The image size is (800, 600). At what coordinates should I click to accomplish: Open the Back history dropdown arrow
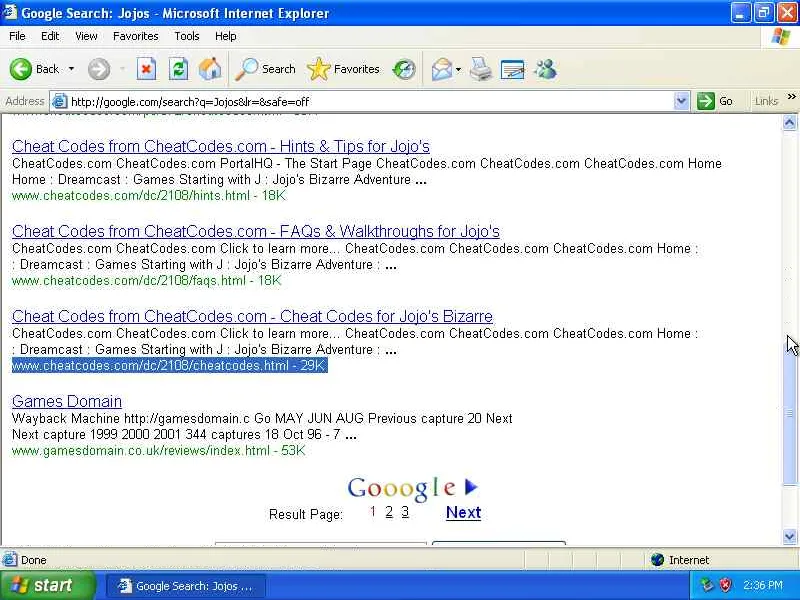(x=71, y=69)
